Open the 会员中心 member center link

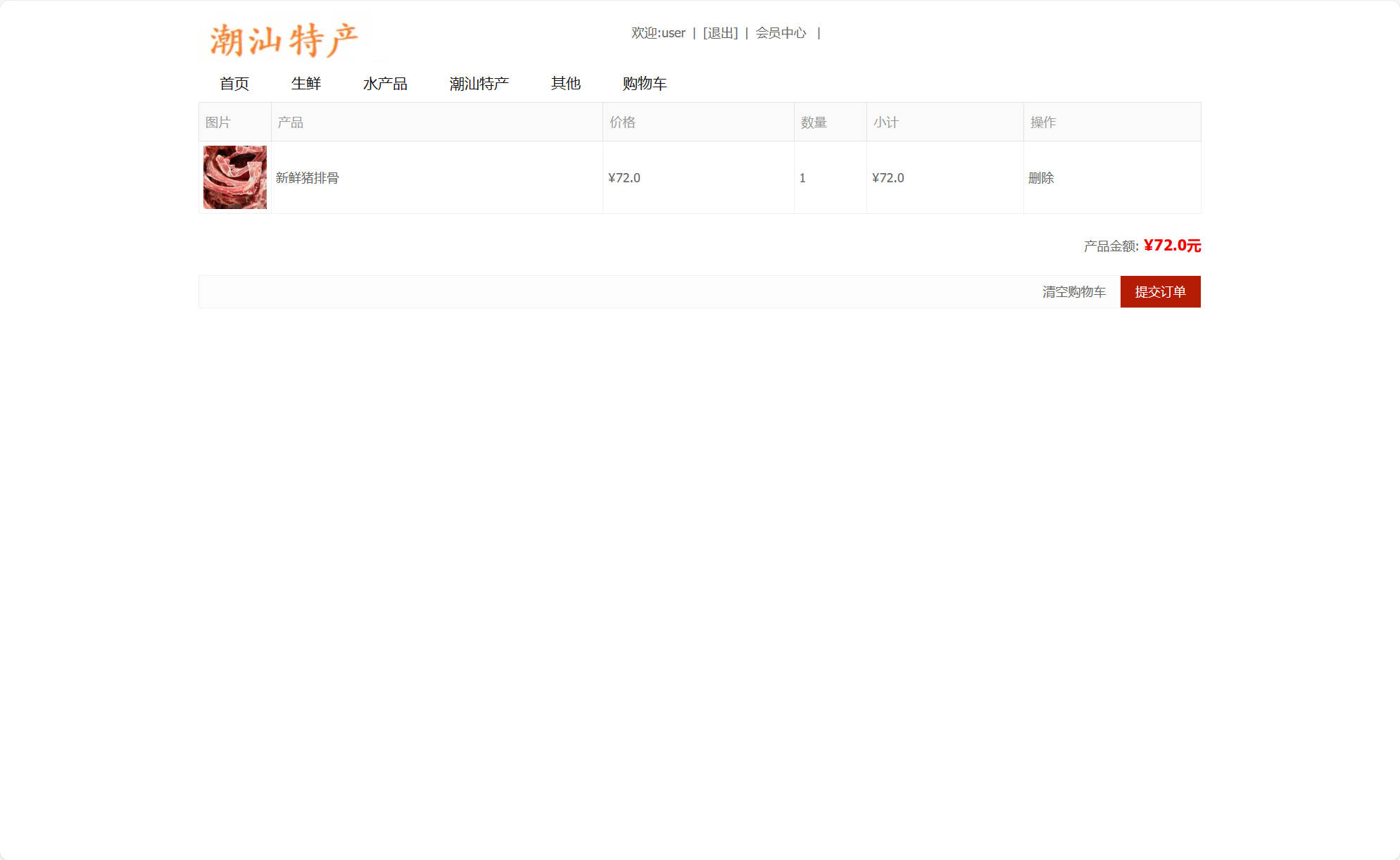[781, 33]
